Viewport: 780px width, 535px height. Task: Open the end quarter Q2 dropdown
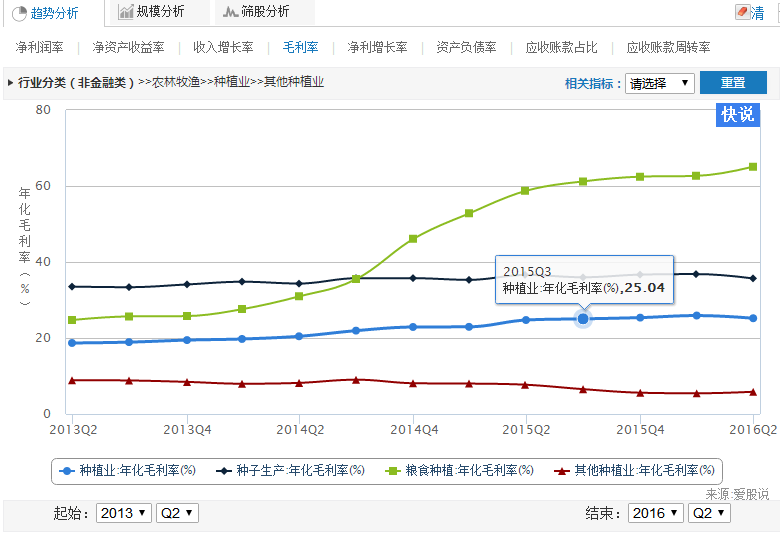pyautogui.click(x=709, y=513)
